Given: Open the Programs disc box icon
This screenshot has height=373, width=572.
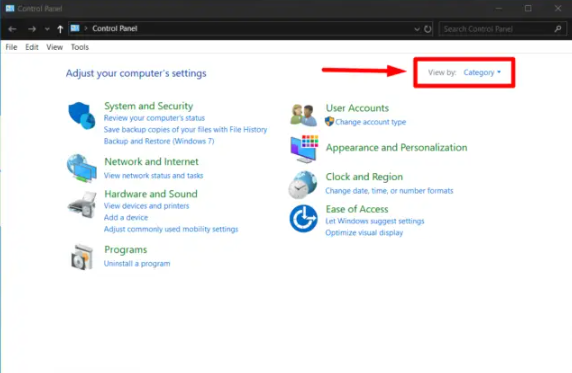Looking at the screenshot, I should [82, 257].
